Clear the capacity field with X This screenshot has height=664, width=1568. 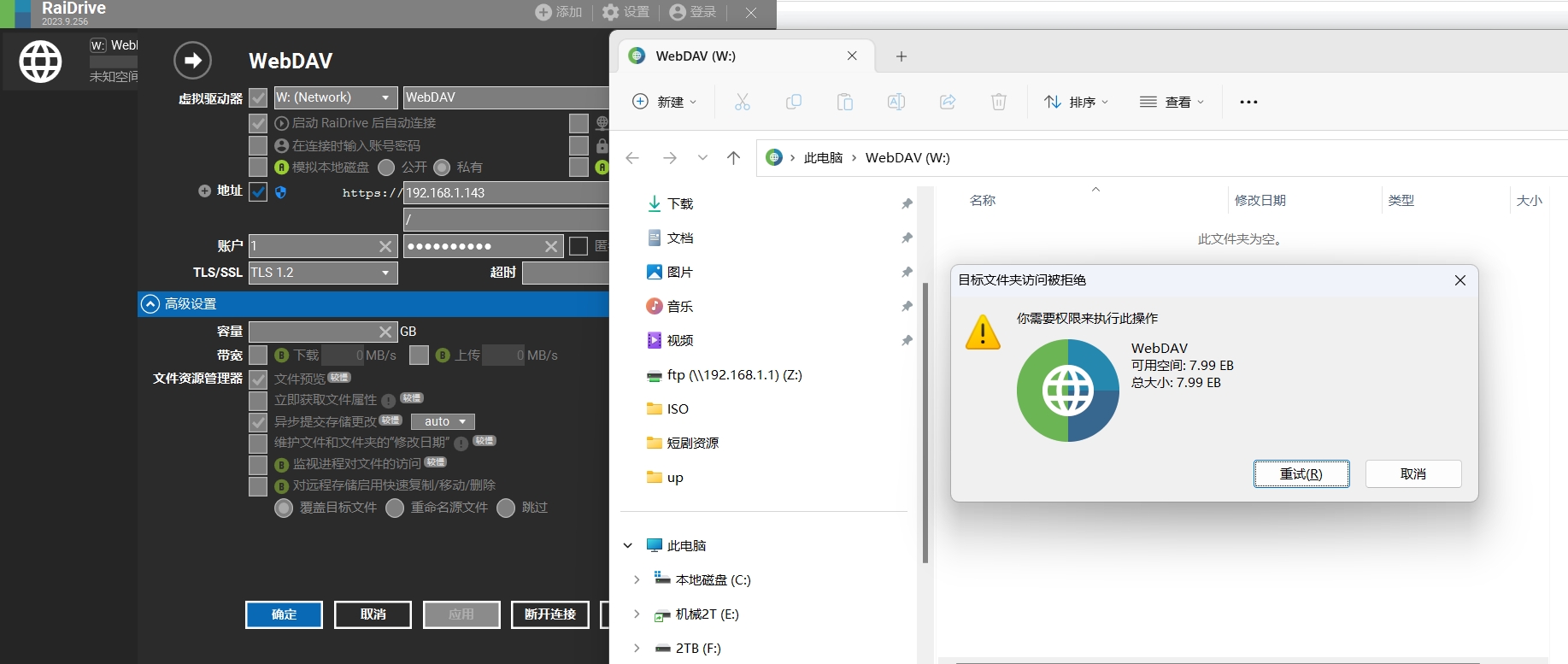coord(385,332)
